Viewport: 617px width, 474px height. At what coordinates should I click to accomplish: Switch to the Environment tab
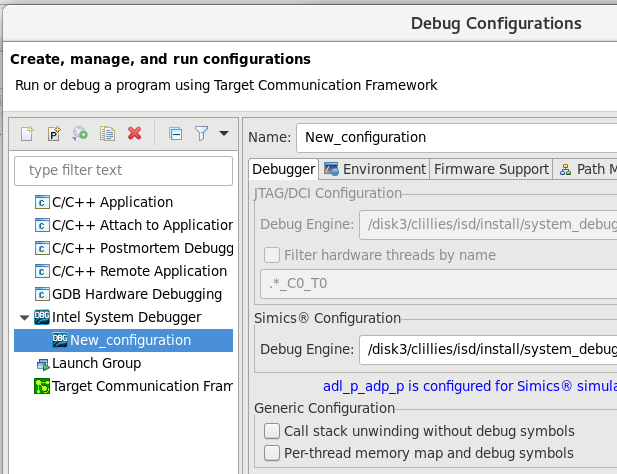point(374,169)
